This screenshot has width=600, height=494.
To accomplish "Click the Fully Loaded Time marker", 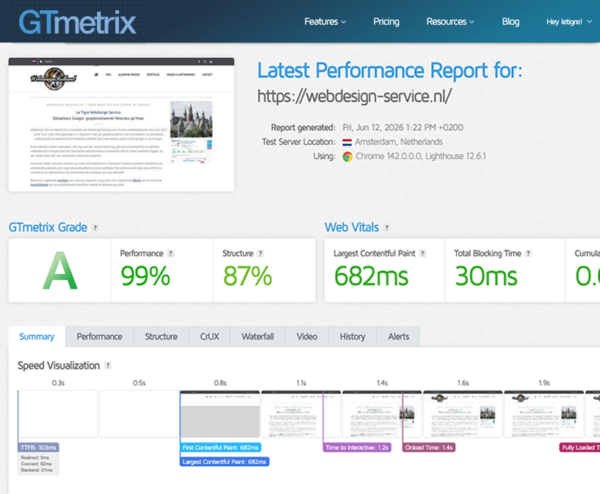I will click(579, 447).
